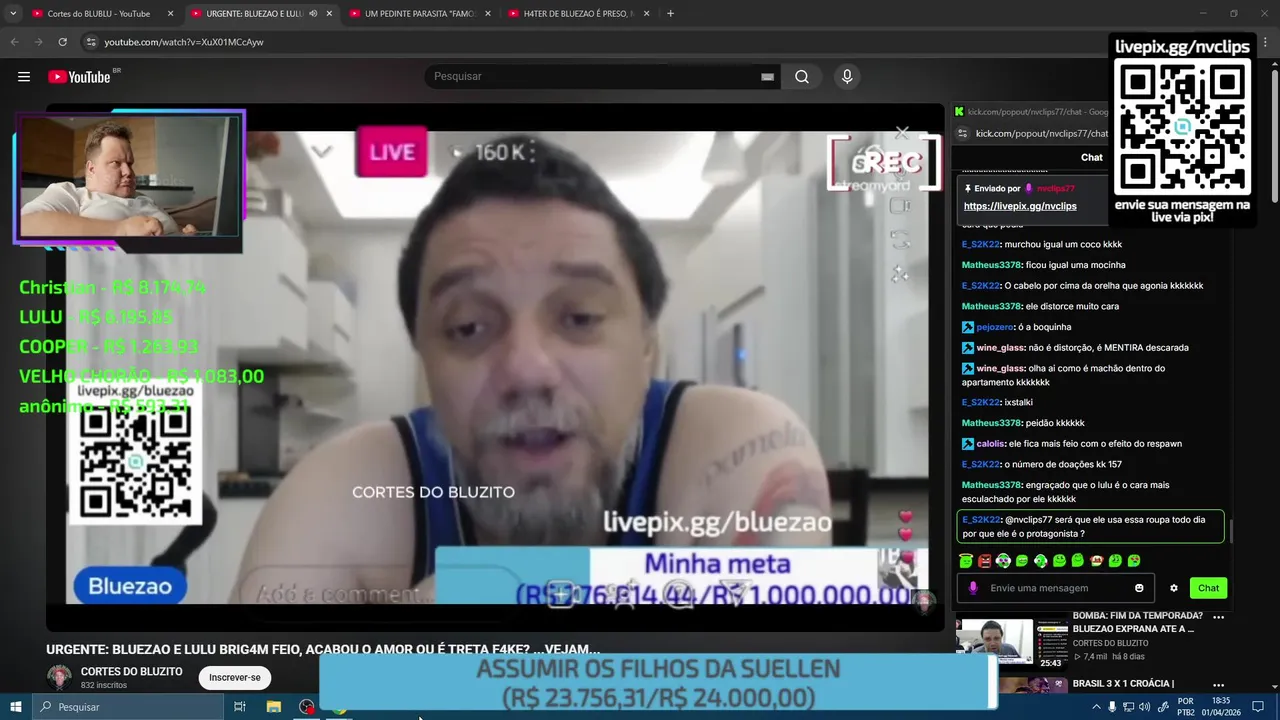Open the Windows Start menu
Screen dimensions: 1280x720
tap(15, 707)
